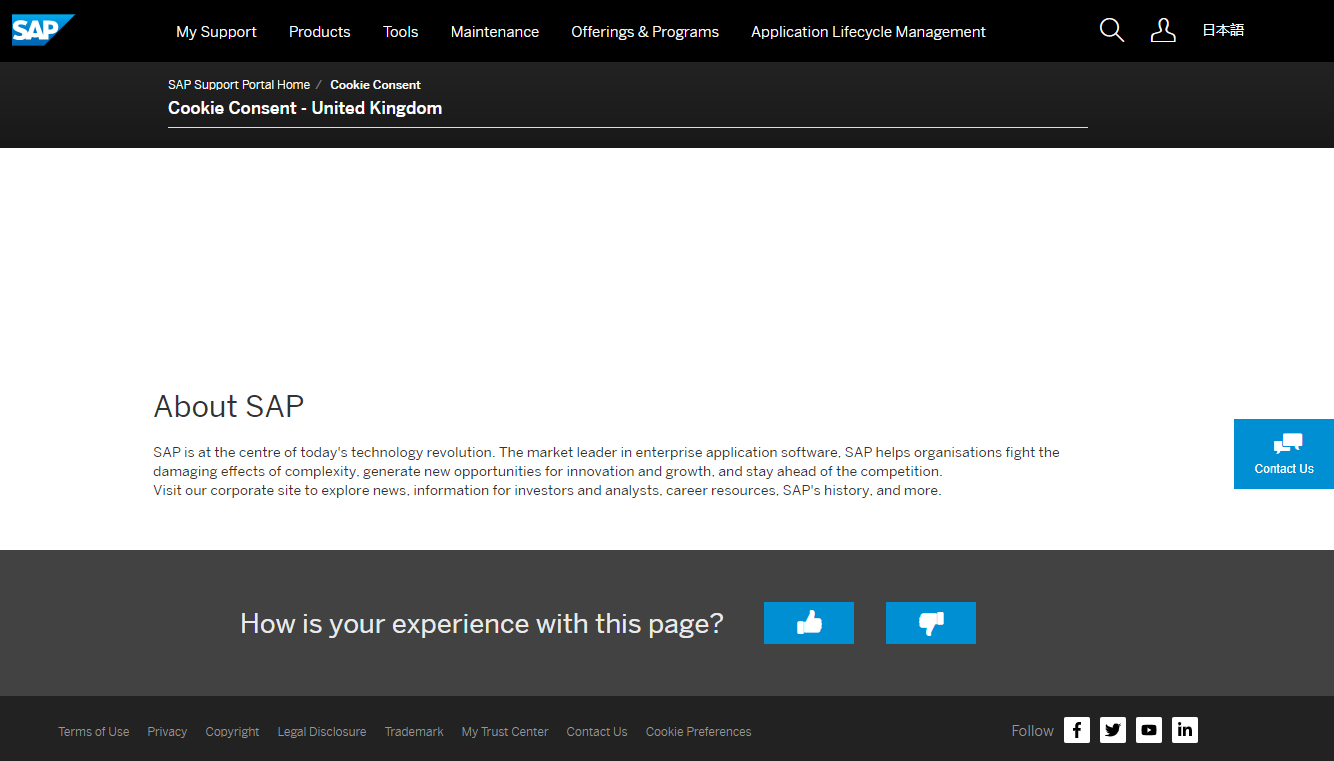This screenshot has width=1334, height=761.
Task: Open the My Support menu
Action: point(216,32)
